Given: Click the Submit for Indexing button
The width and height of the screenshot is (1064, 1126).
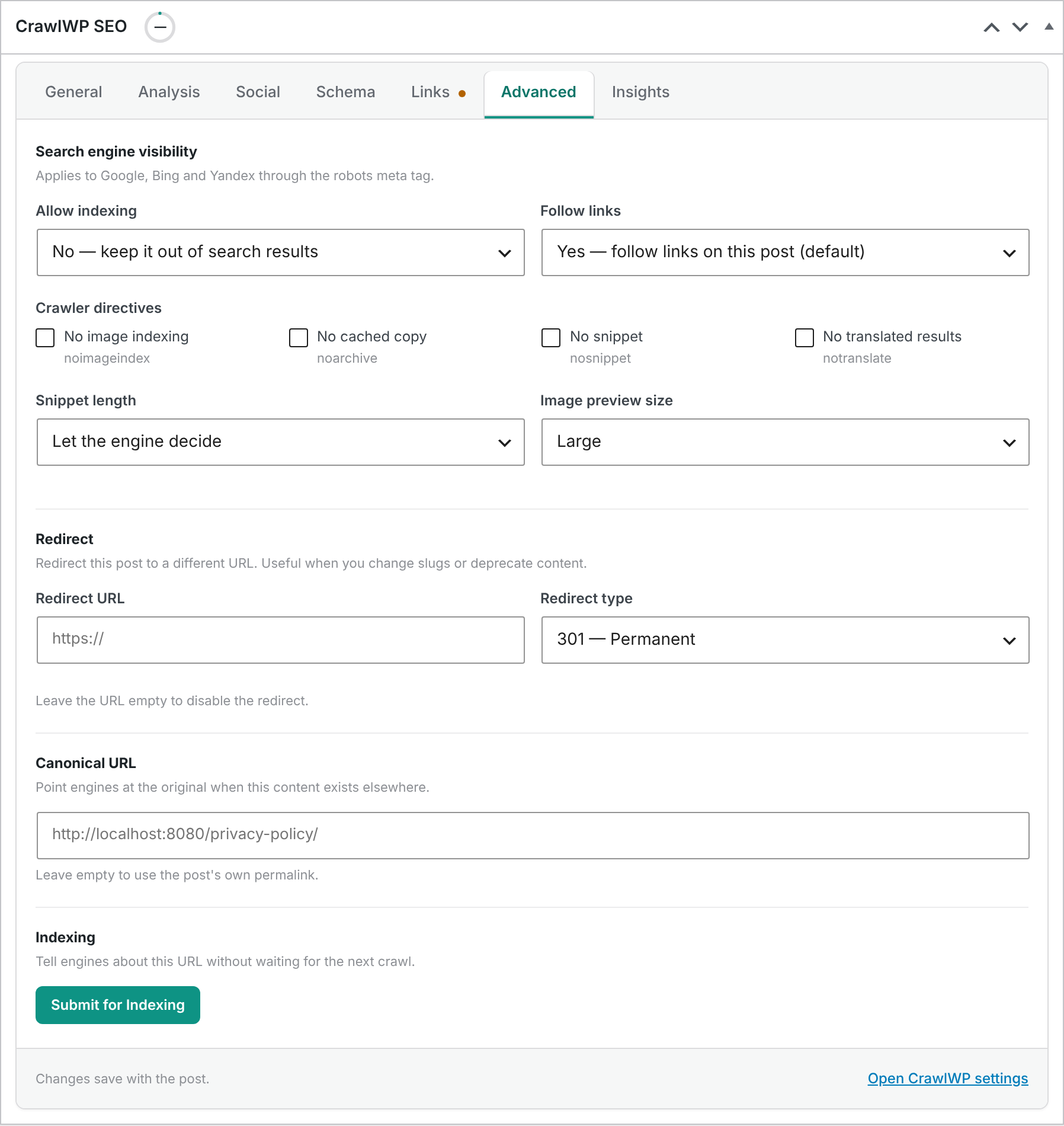Looking at the screenshot, I should point(118,1005).
